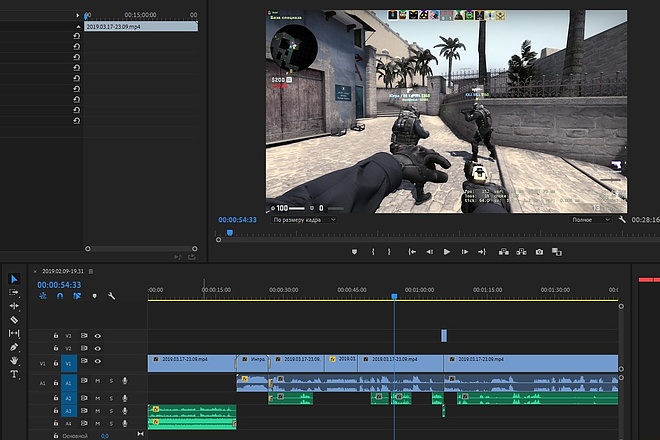Close the 2019.02.09-19.31 sequence tab
This screenshot has height=440, width=660.
35,272
